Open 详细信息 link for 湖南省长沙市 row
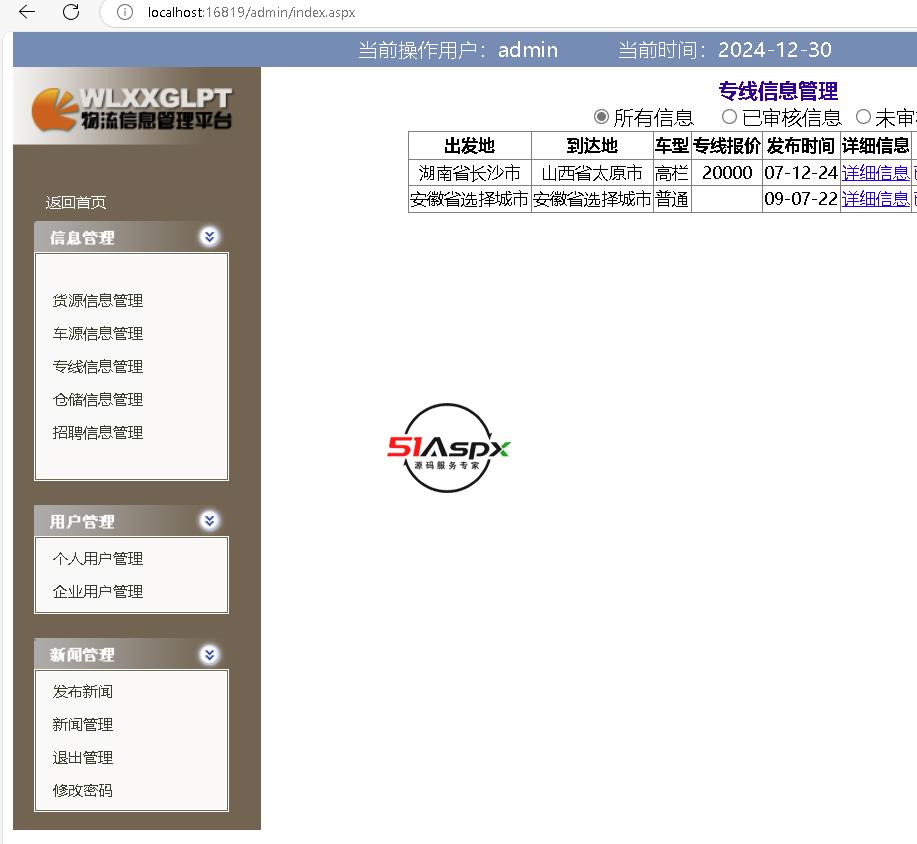Viewport: 917px width, 844px height. coord(875,173)
